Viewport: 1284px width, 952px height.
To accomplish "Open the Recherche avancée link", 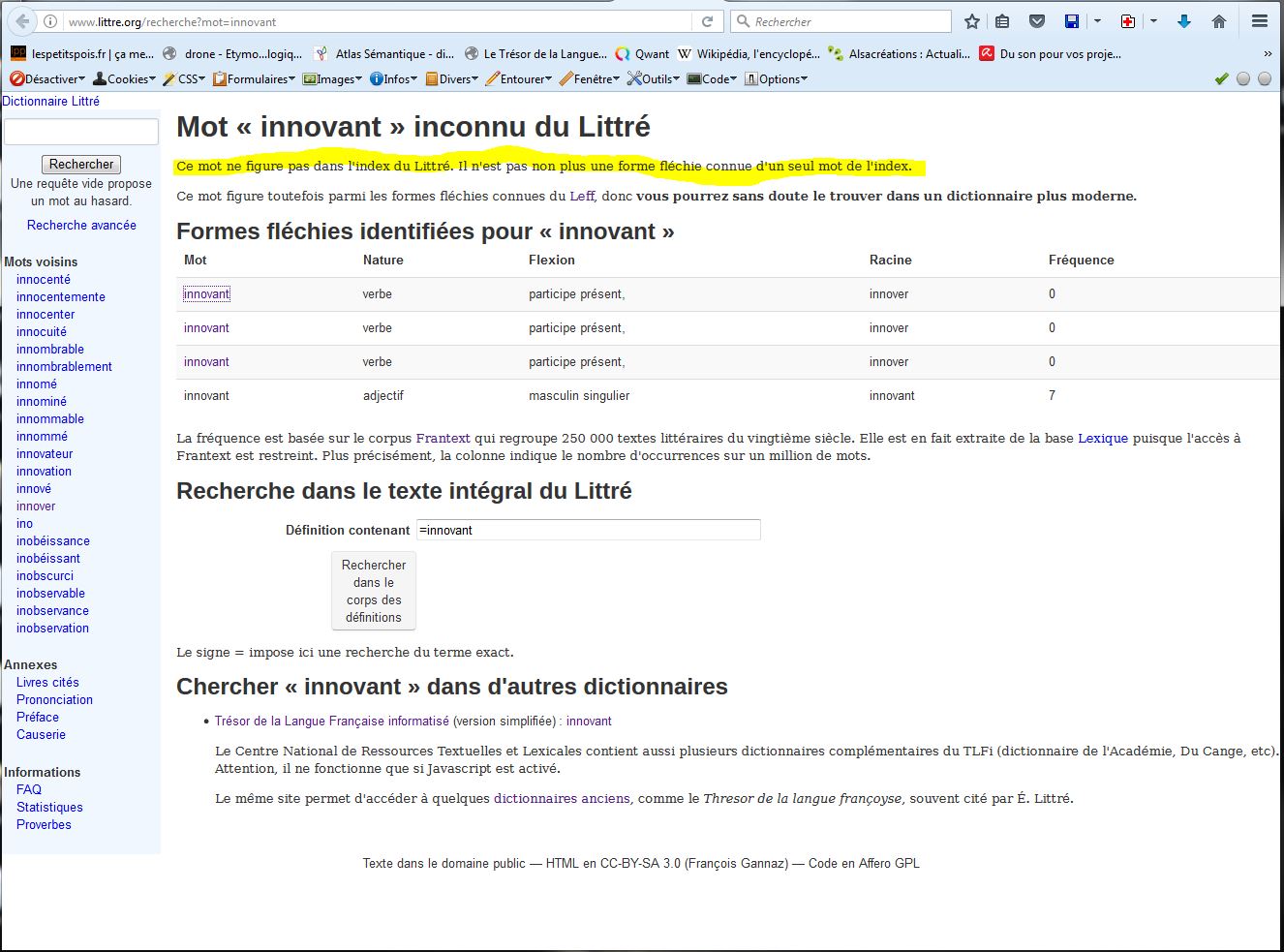I will (81, 225).
